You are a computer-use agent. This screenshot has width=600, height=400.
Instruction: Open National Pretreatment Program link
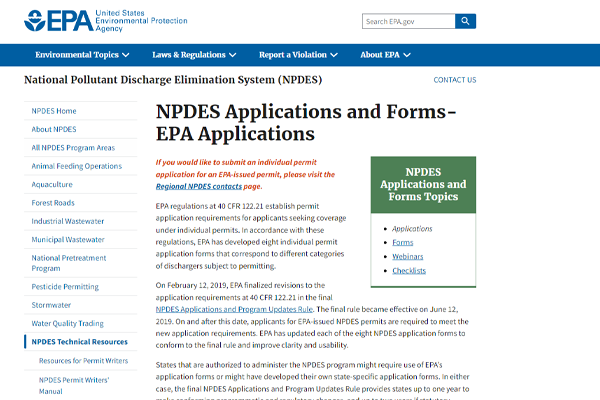pos(69,263)
